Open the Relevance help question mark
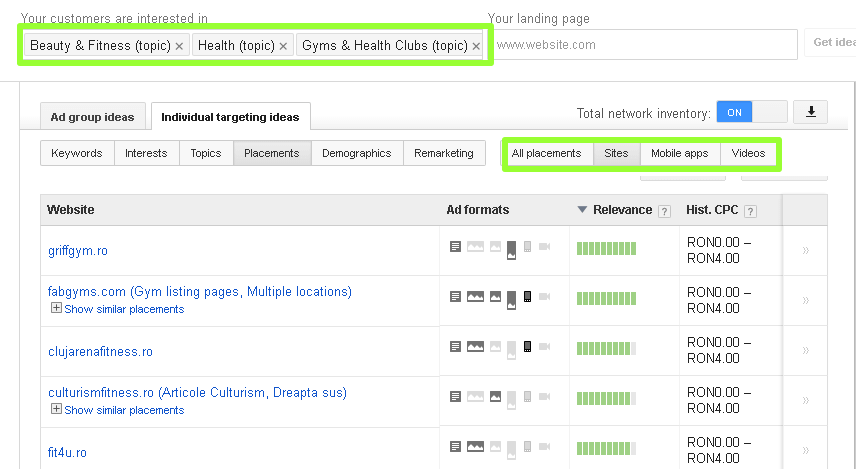The width and height of the screenshot is (856, 469). pyautogui.click(x=664, y=211)
